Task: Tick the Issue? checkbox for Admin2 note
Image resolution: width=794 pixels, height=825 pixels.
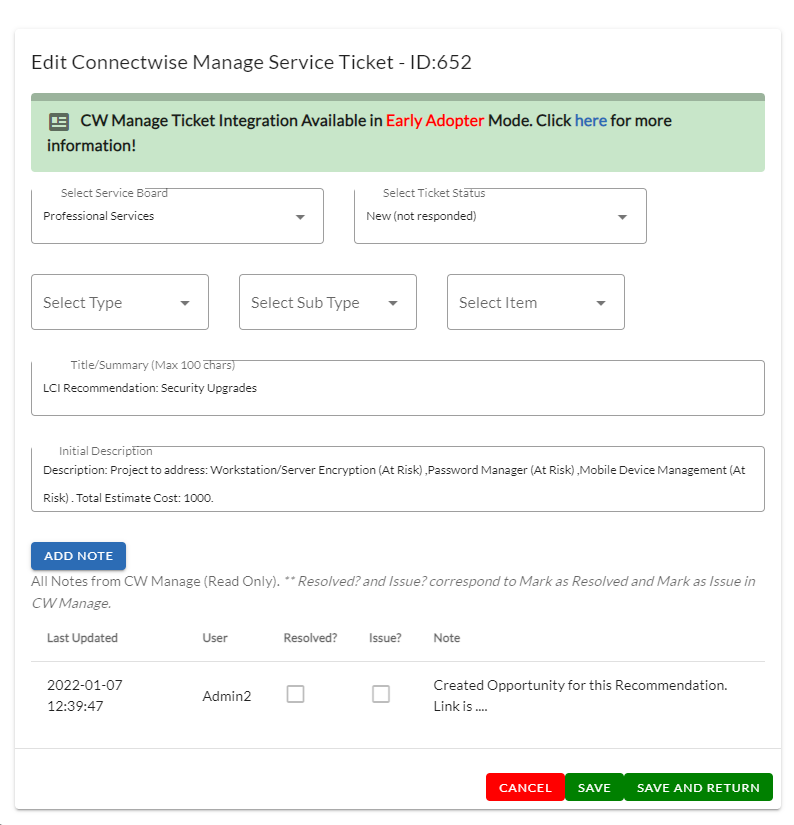Action: pos(381,694)
